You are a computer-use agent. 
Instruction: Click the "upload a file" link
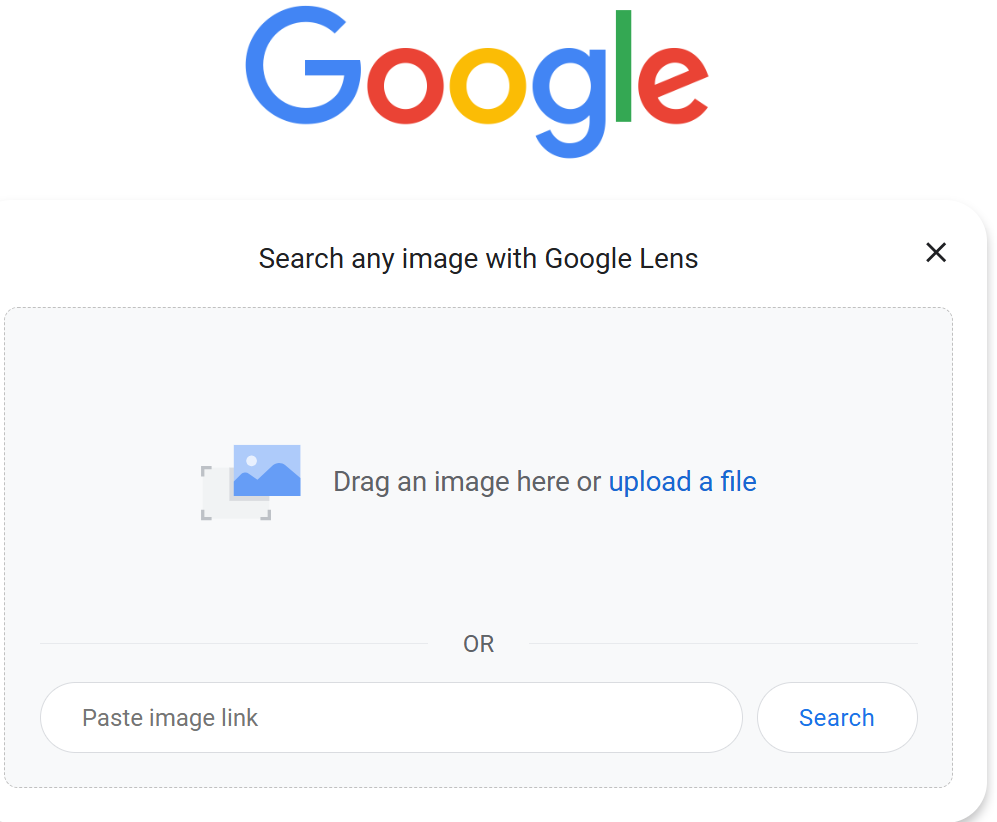click(682, 482)
